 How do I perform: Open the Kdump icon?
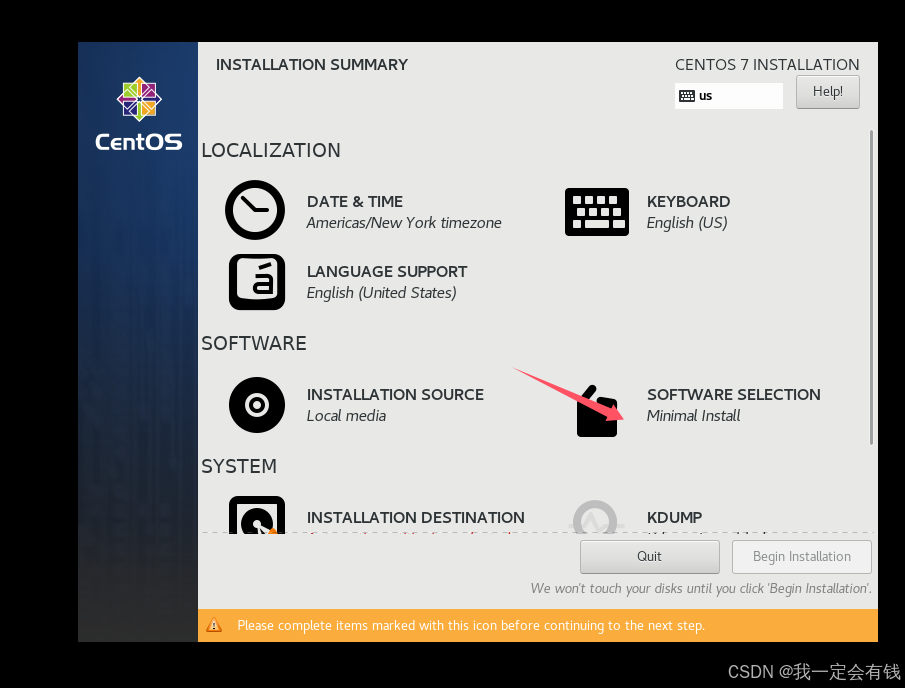[596, 517]
